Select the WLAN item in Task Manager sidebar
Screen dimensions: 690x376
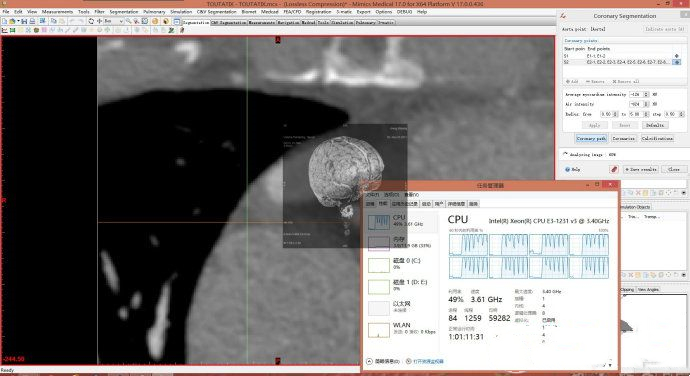401,328
